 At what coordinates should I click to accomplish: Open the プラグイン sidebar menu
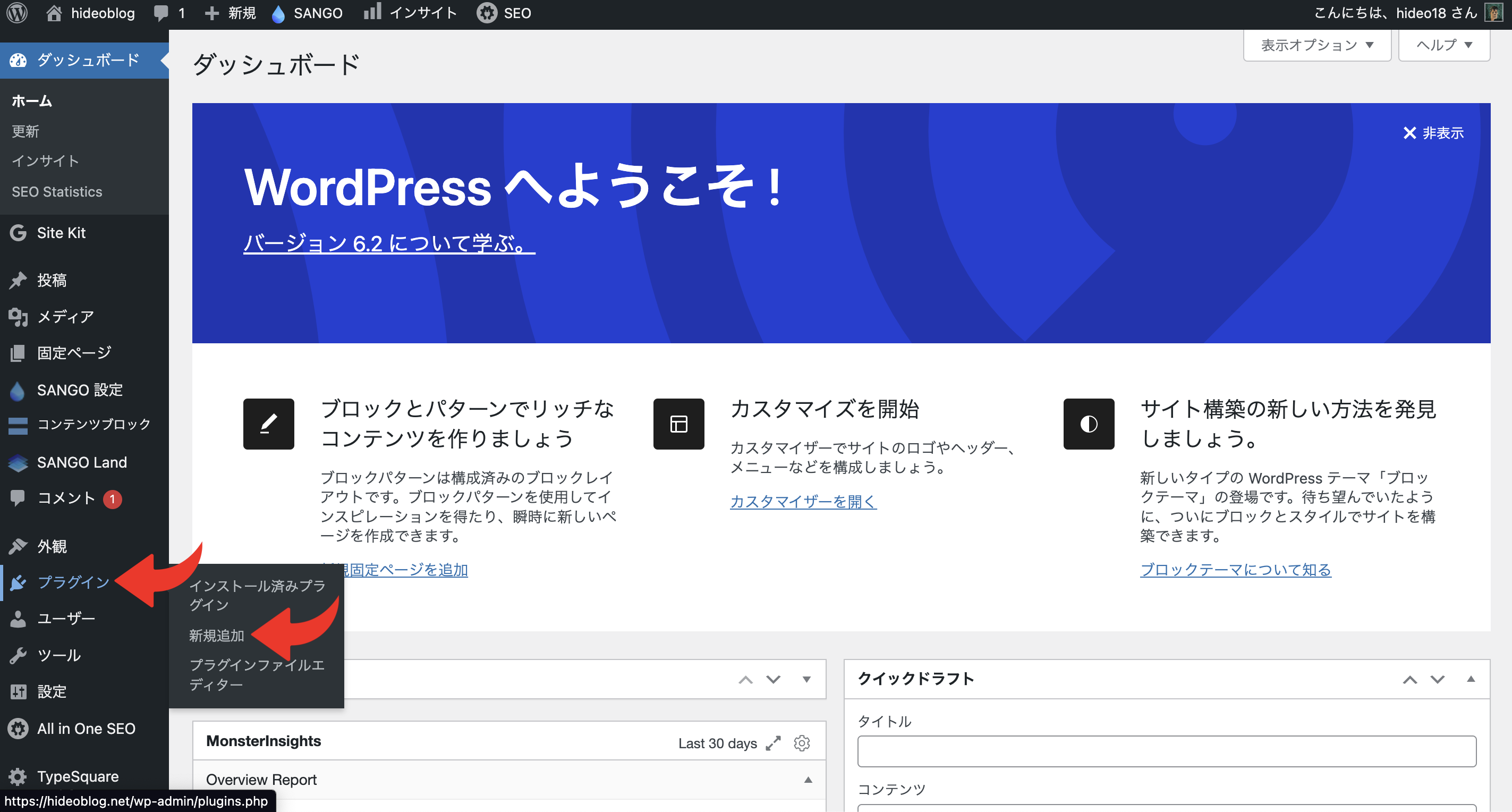pyautogui.click(x=73, y=582)
